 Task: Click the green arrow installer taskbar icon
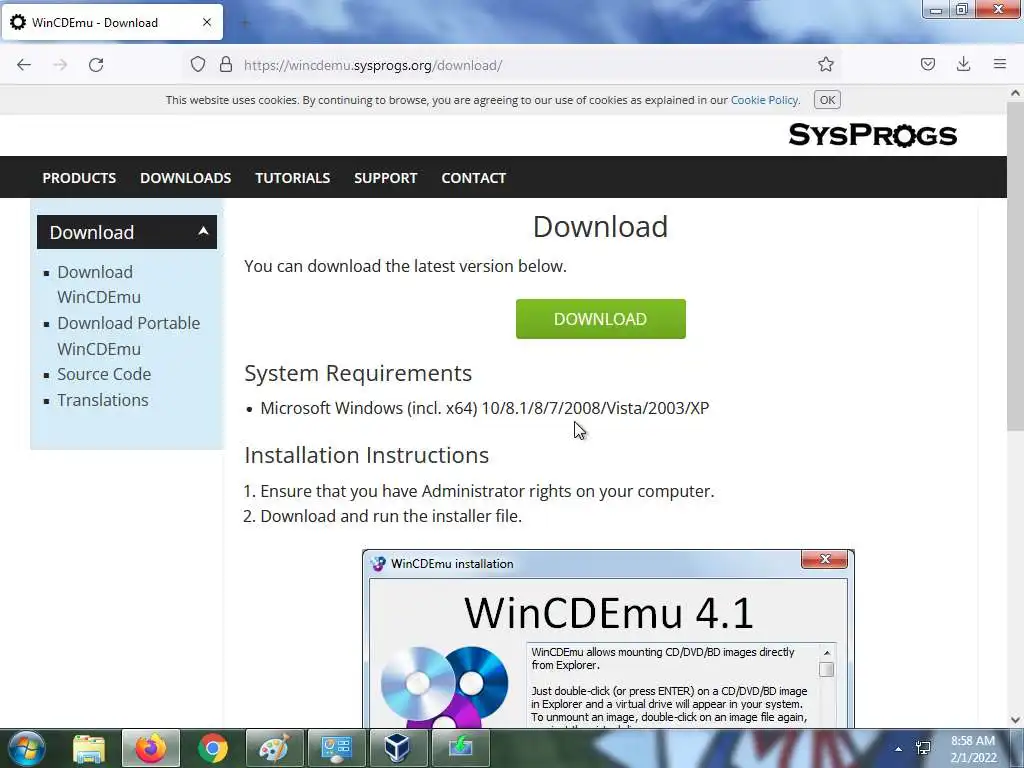460,748
